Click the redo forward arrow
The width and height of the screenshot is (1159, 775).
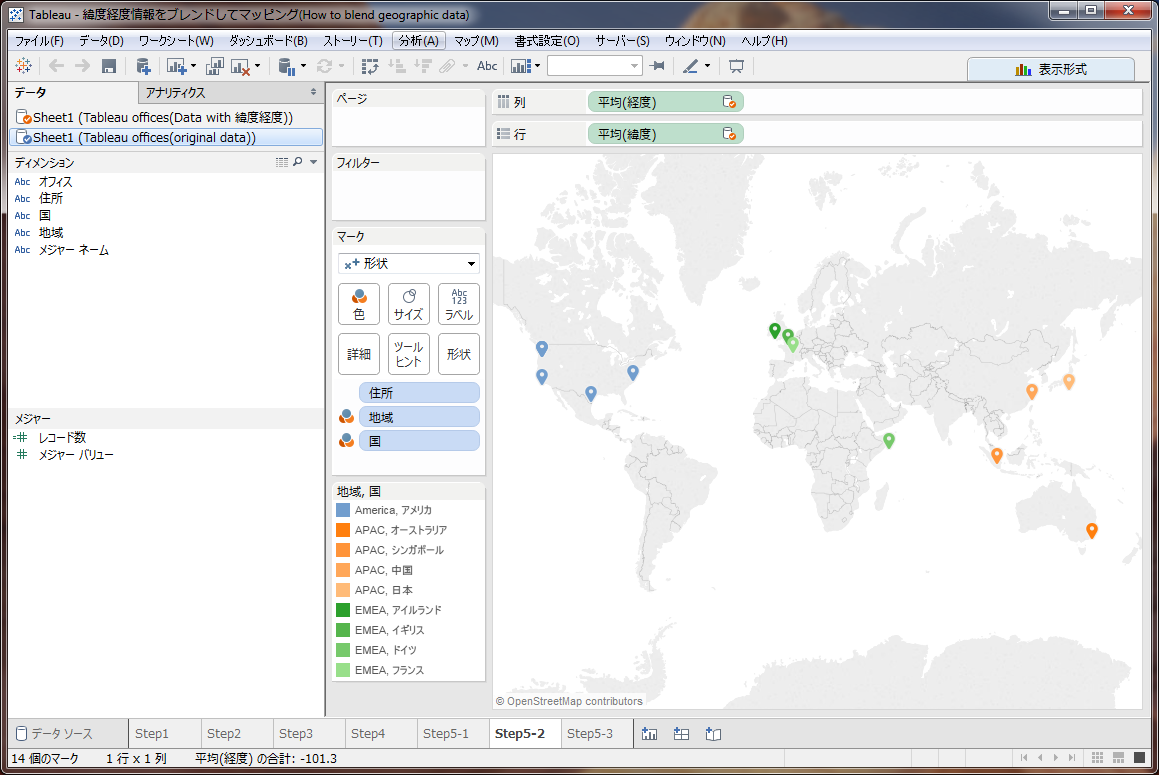coord(82,66)
